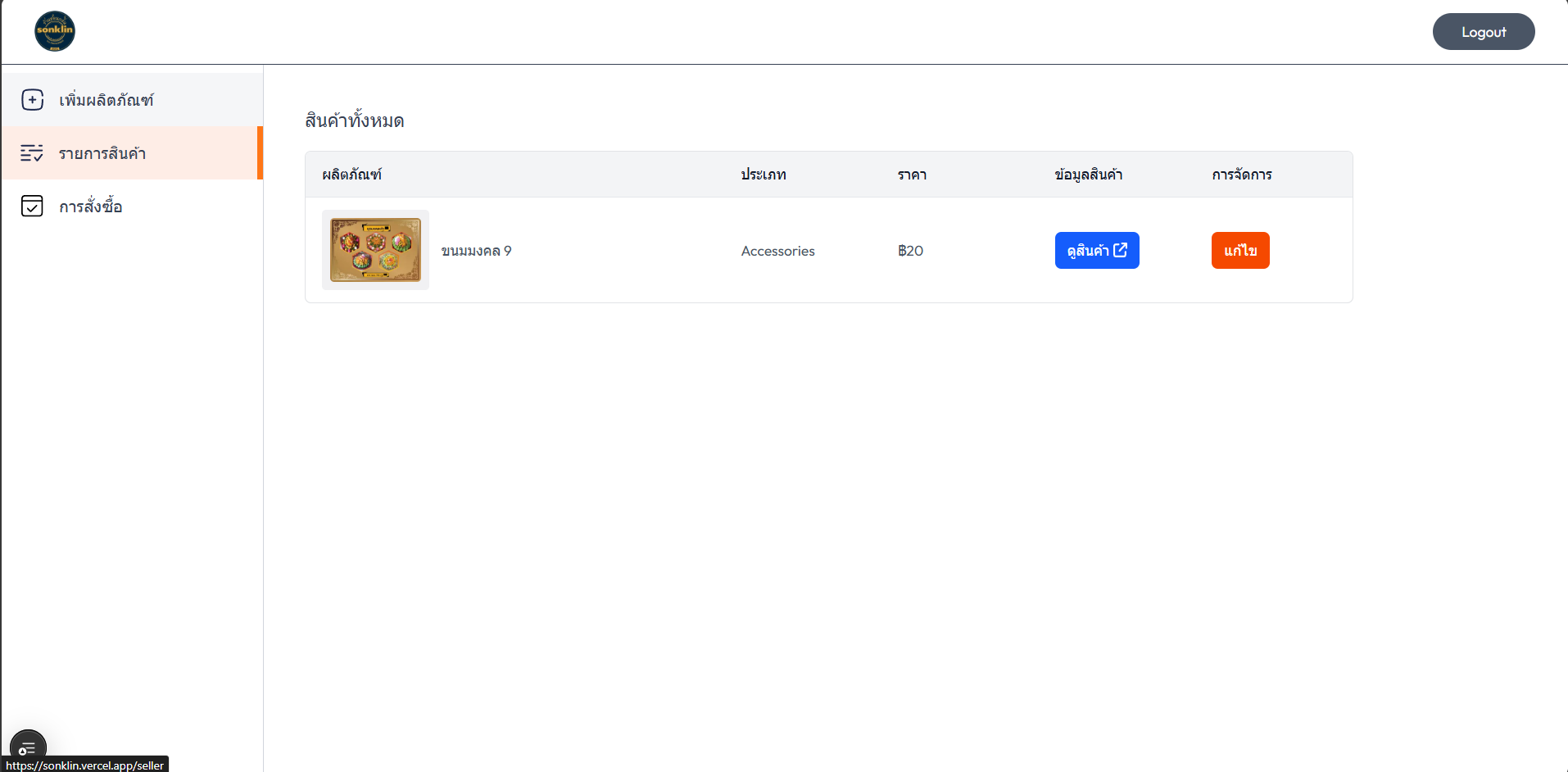The height and width of the screenshot is (772, 1568).
Task: Click the product name ขนมมงคล 9
Action: click(x=476, y=251)
